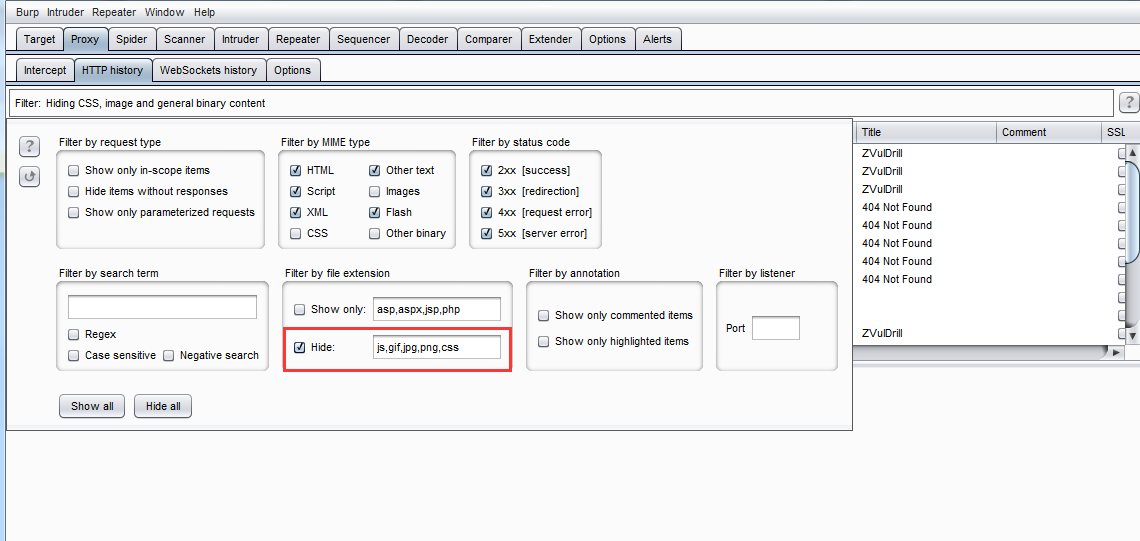Check Other binary MIME type
Screen dimensions: 1140x541
(374, 233)
